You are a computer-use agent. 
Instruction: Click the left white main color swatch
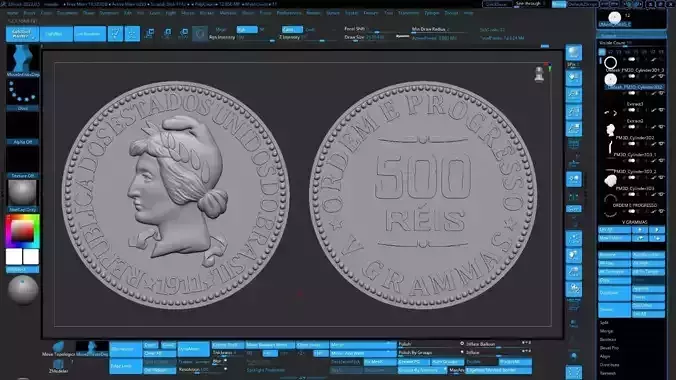[14, 257]
